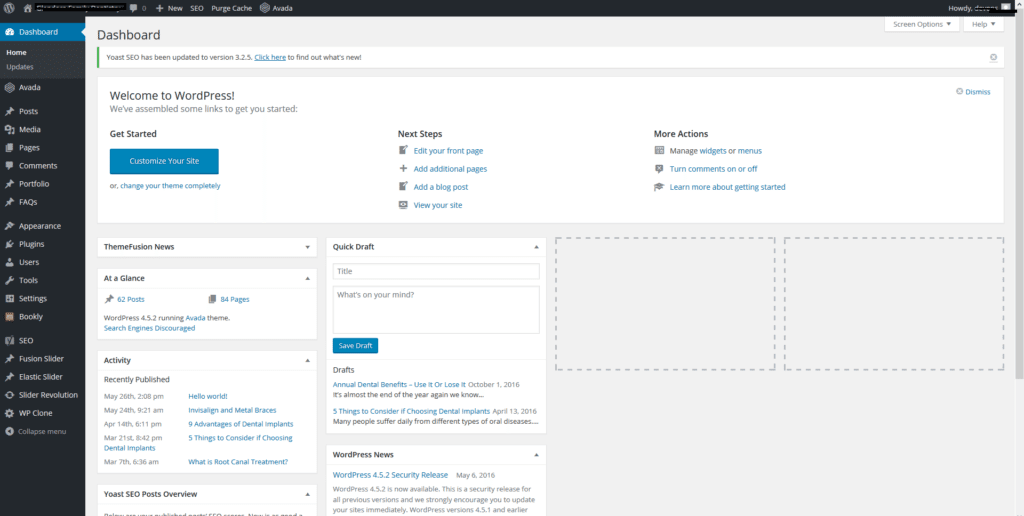Click the Comments icon in sidebar
The width and height of the screenshot is (1024, 516).
click(9, 166)
